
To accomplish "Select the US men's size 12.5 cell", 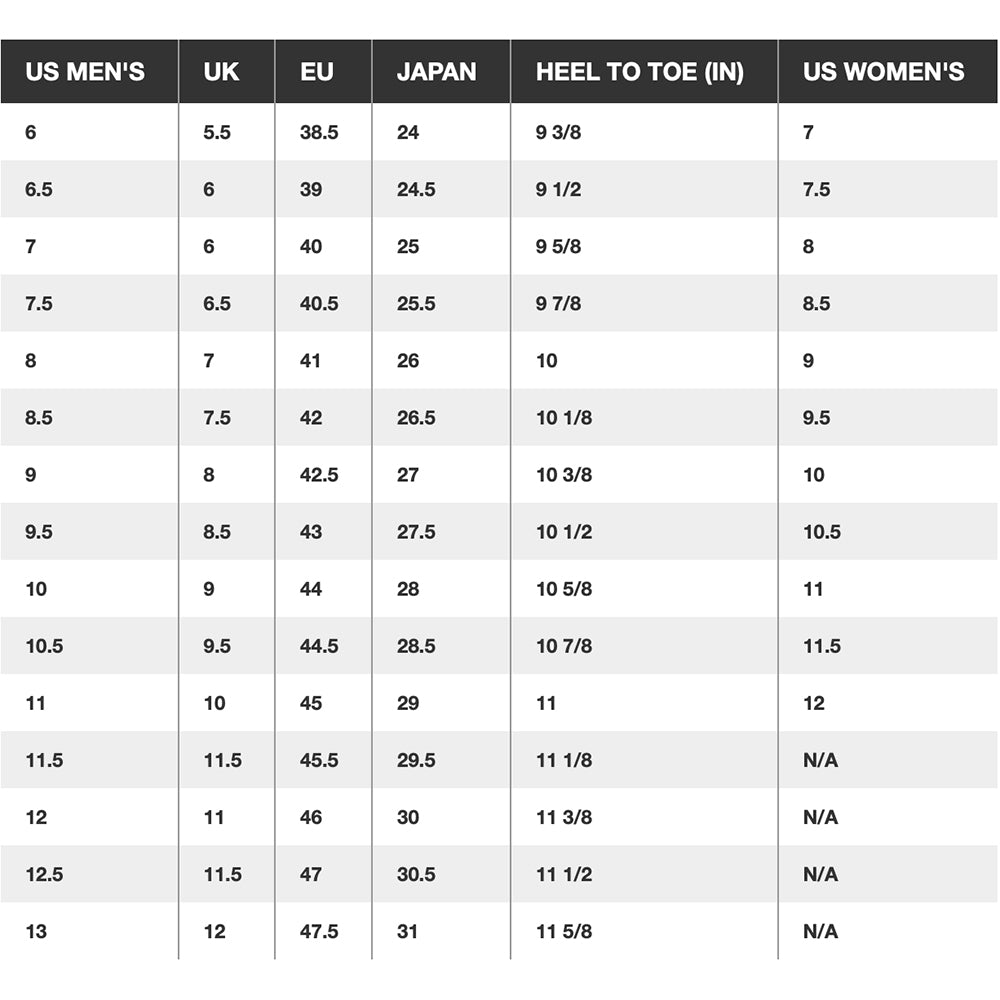I will tap(44, 874).
